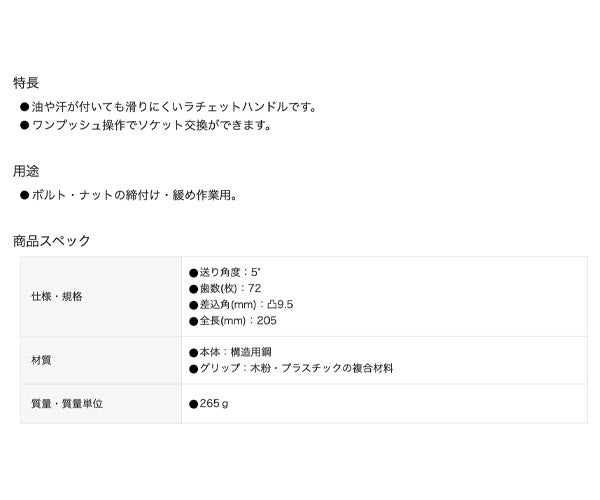Click the 材質 row header cell
The height and width of the screenshot is (500, 600).
coord(42,359)
